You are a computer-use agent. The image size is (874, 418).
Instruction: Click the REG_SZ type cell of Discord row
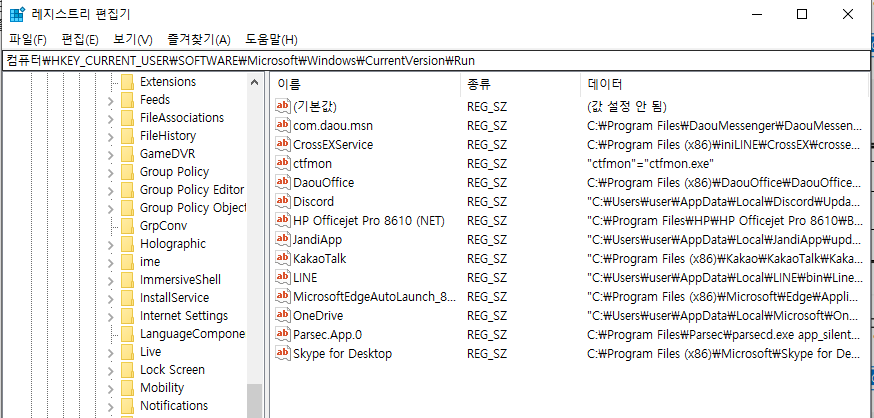pos(487,202)
